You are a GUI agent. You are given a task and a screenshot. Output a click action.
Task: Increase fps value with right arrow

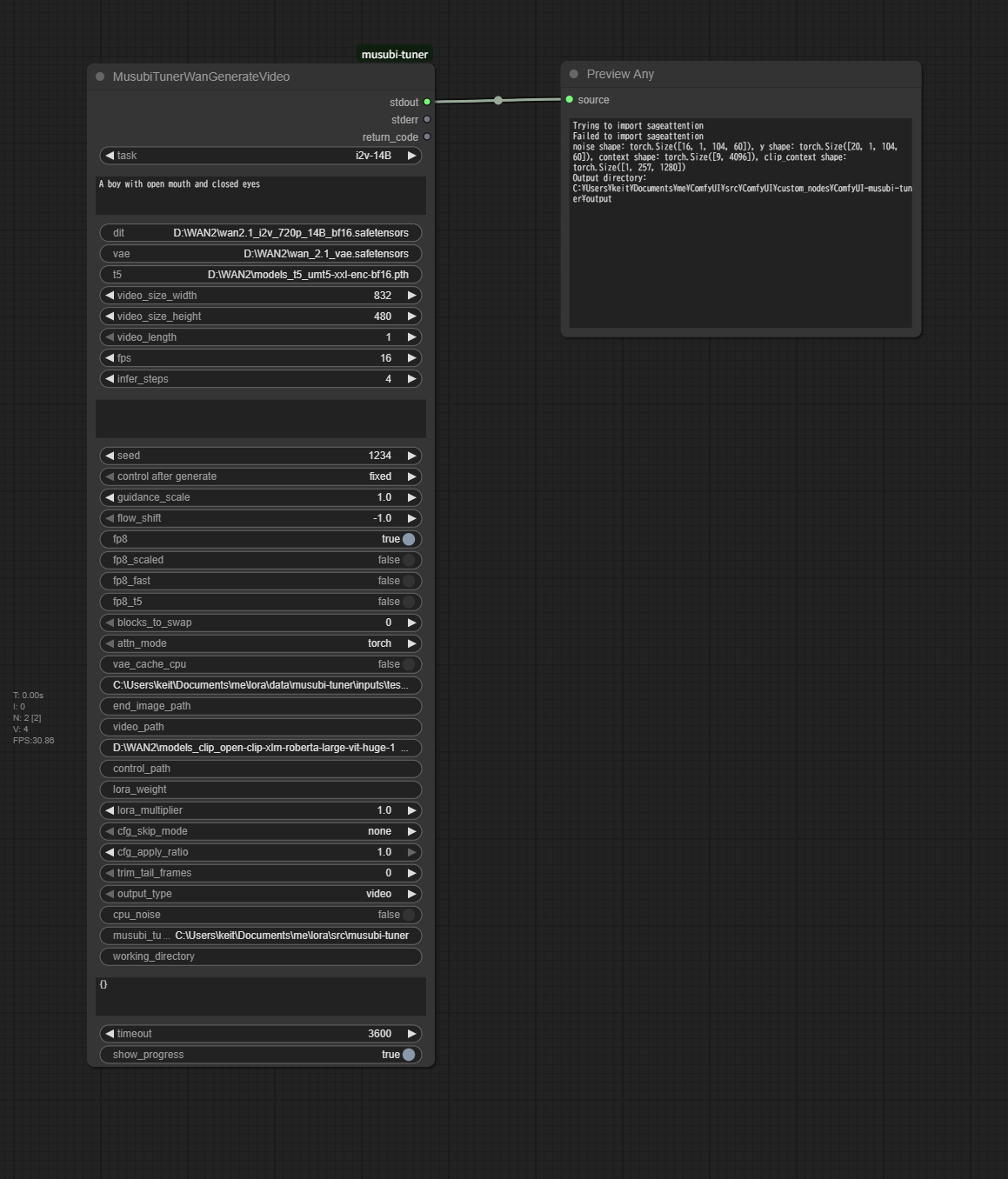coord(412,358)
